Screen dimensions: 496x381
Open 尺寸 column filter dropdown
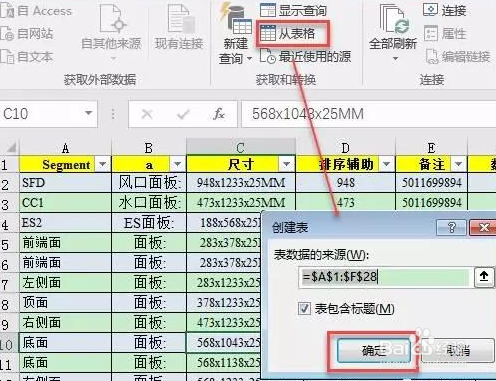pos(286,164)
